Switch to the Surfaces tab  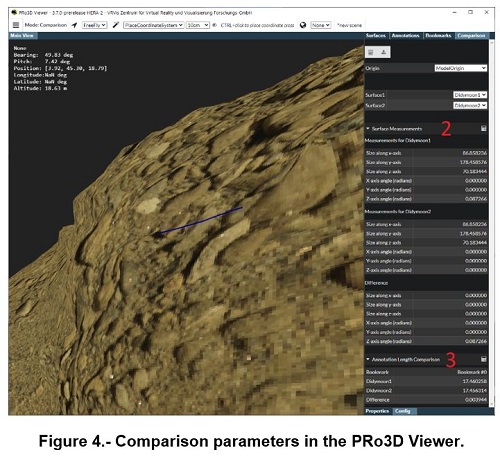coord(376,35)
